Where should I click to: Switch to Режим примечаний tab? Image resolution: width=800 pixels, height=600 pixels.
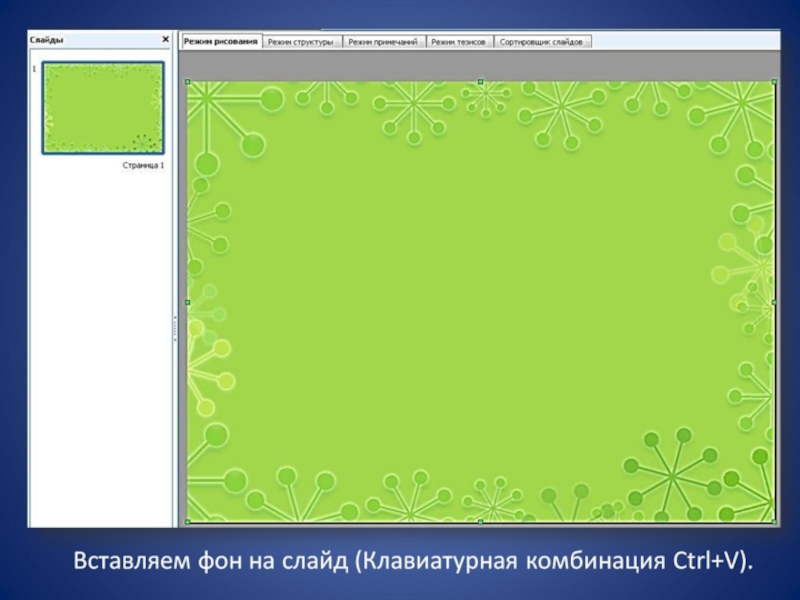click(384, 42)
